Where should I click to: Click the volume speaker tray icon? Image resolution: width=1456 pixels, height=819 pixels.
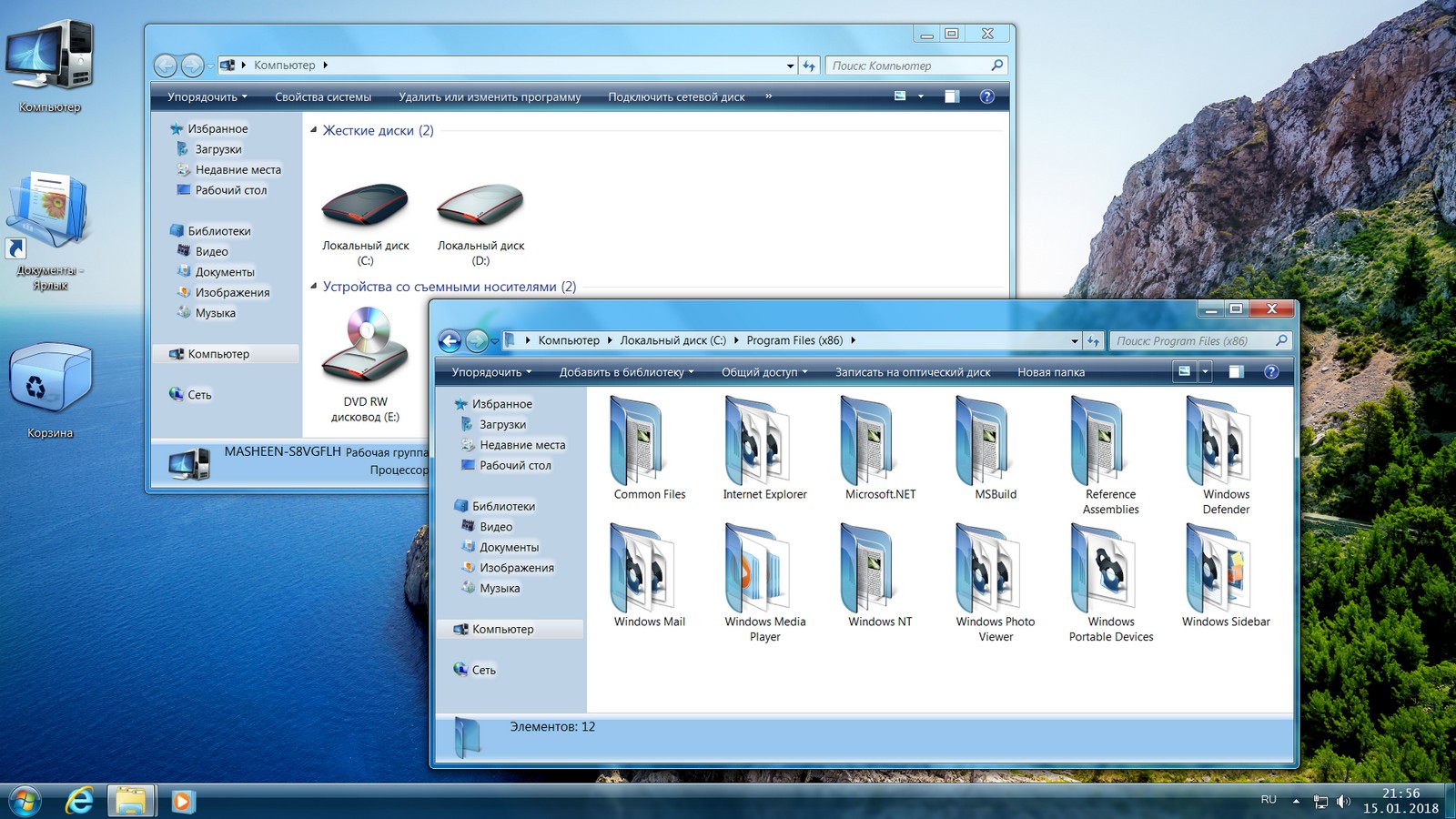[1343, 801]
